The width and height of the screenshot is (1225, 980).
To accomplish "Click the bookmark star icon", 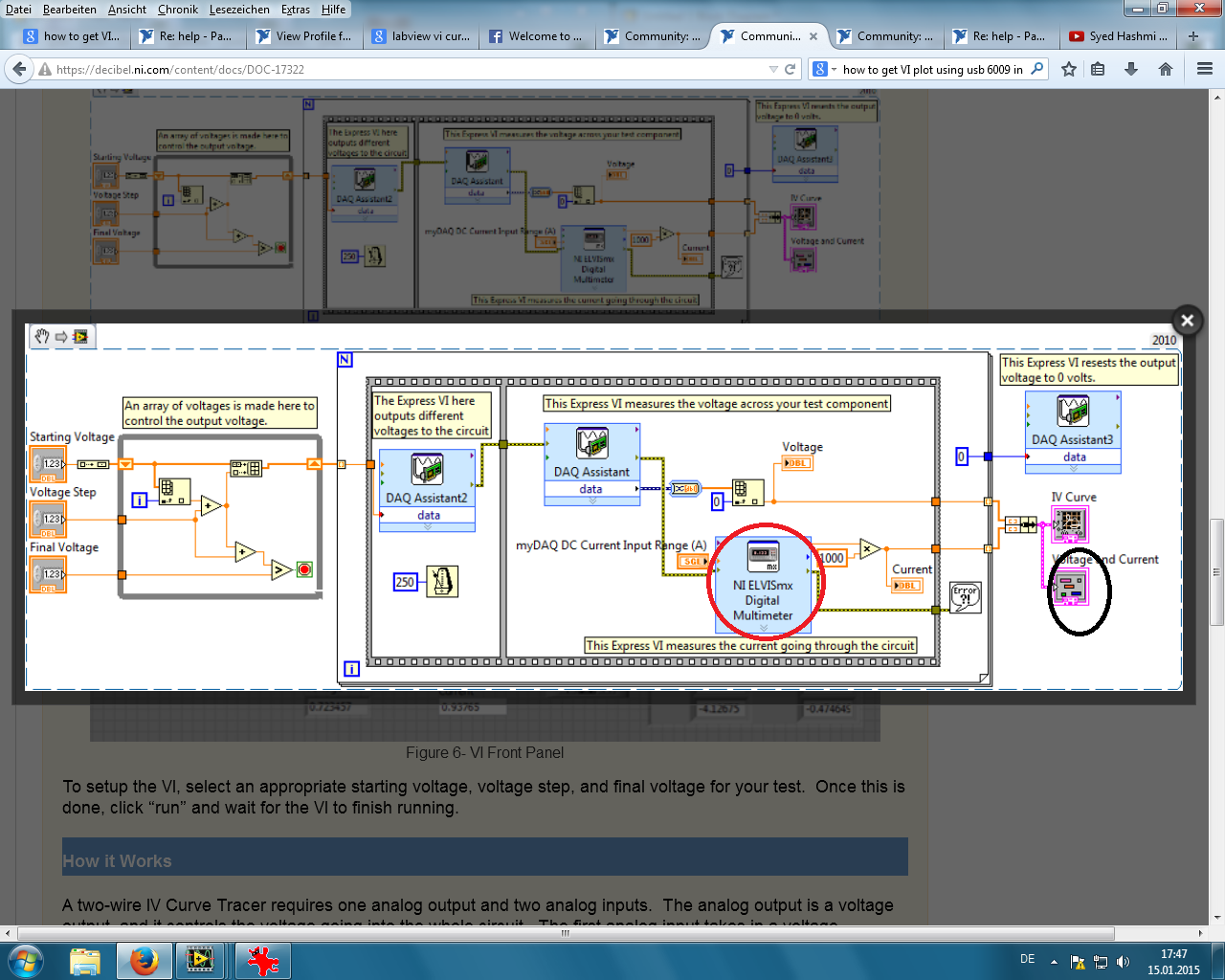I will point(1069,69).
